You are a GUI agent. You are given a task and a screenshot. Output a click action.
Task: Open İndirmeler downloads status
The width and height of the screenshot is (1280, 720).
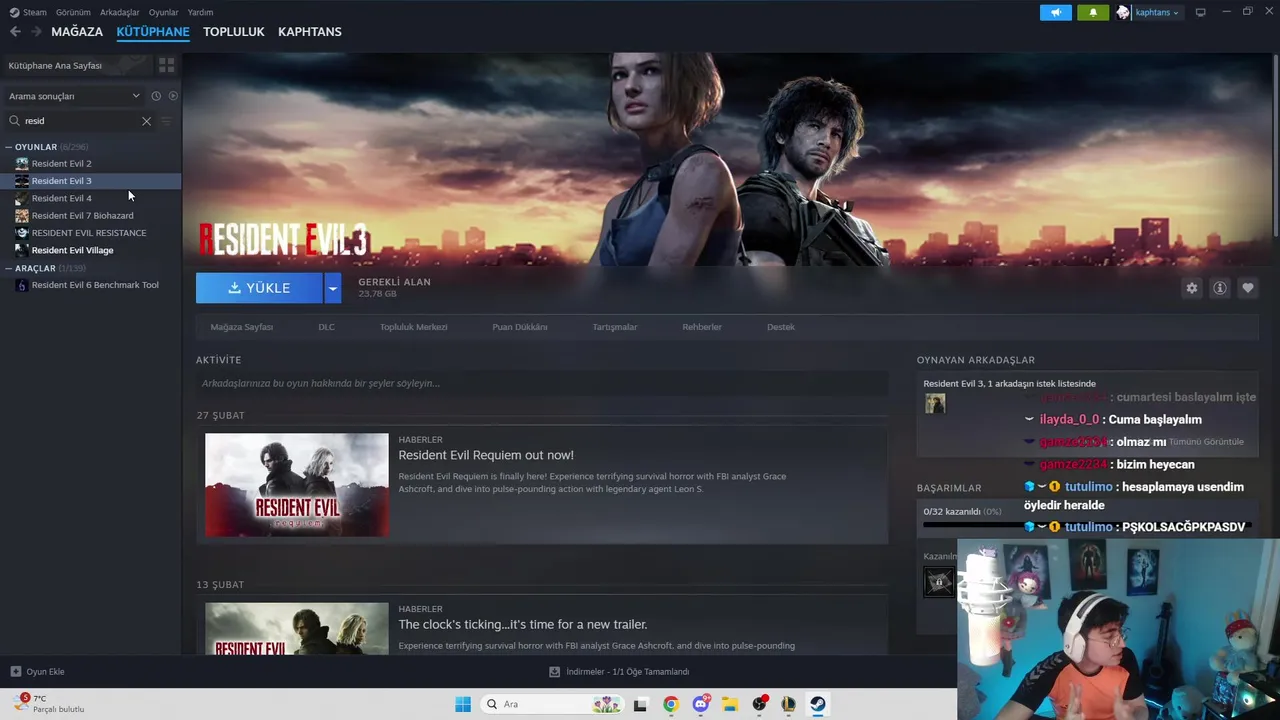click(x=619, y=672)
